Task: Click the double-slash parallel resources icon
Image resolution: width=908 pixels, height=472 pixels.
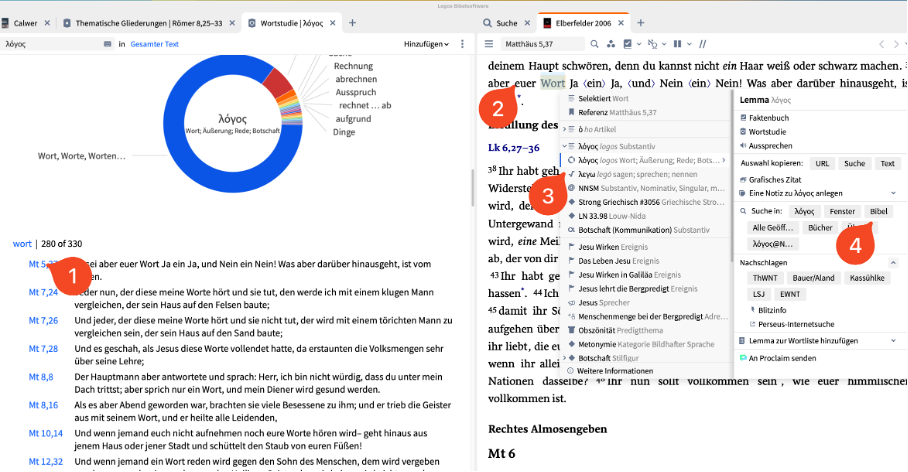Action: (702, 44)
